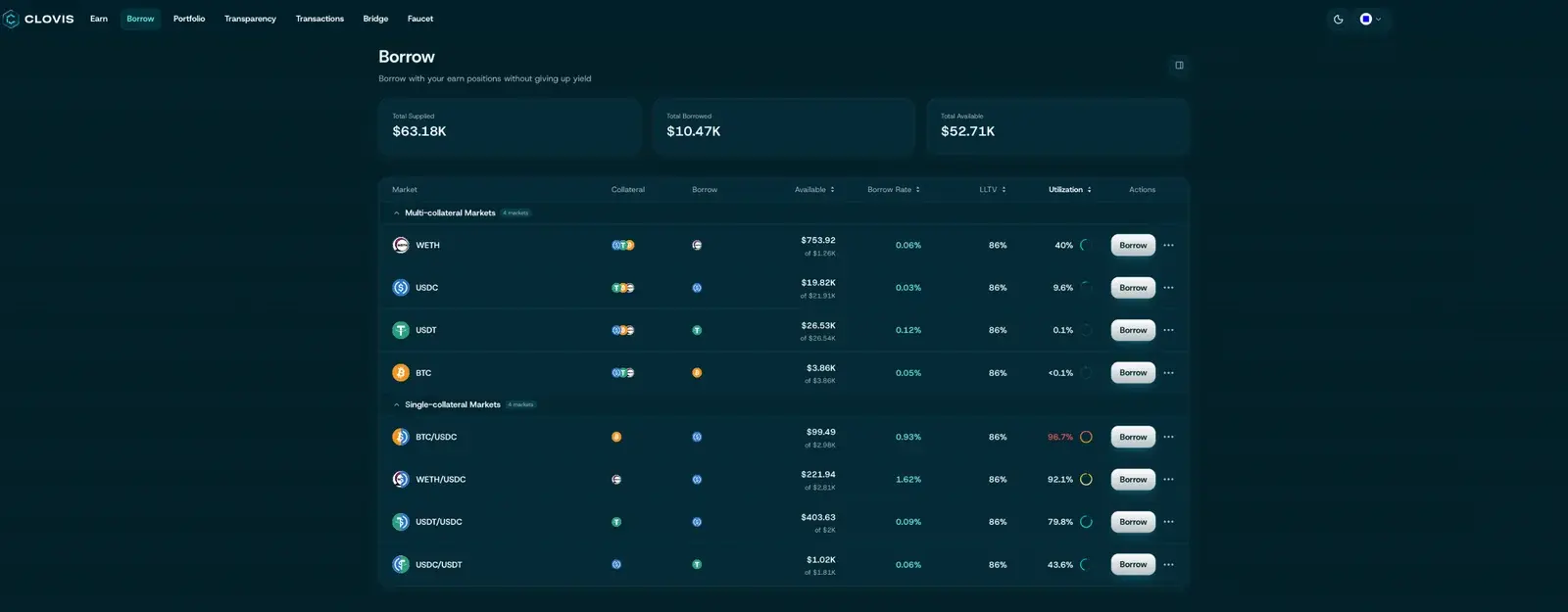Viewport: 1568px width, 612px height.
Task: Click the BTC/USDC utilization ring
Action: (x=1086, y=437)
